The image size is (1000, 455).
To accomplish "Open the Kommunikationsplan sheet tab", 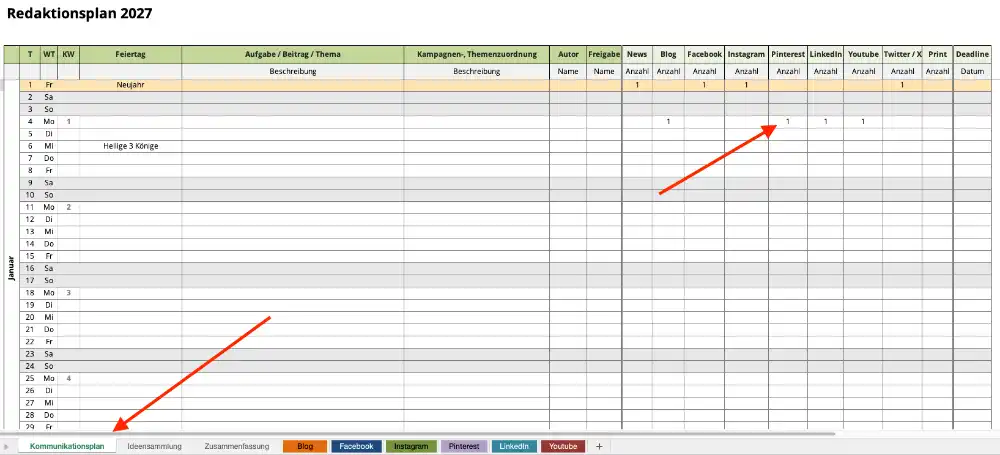I will point(66,446).
